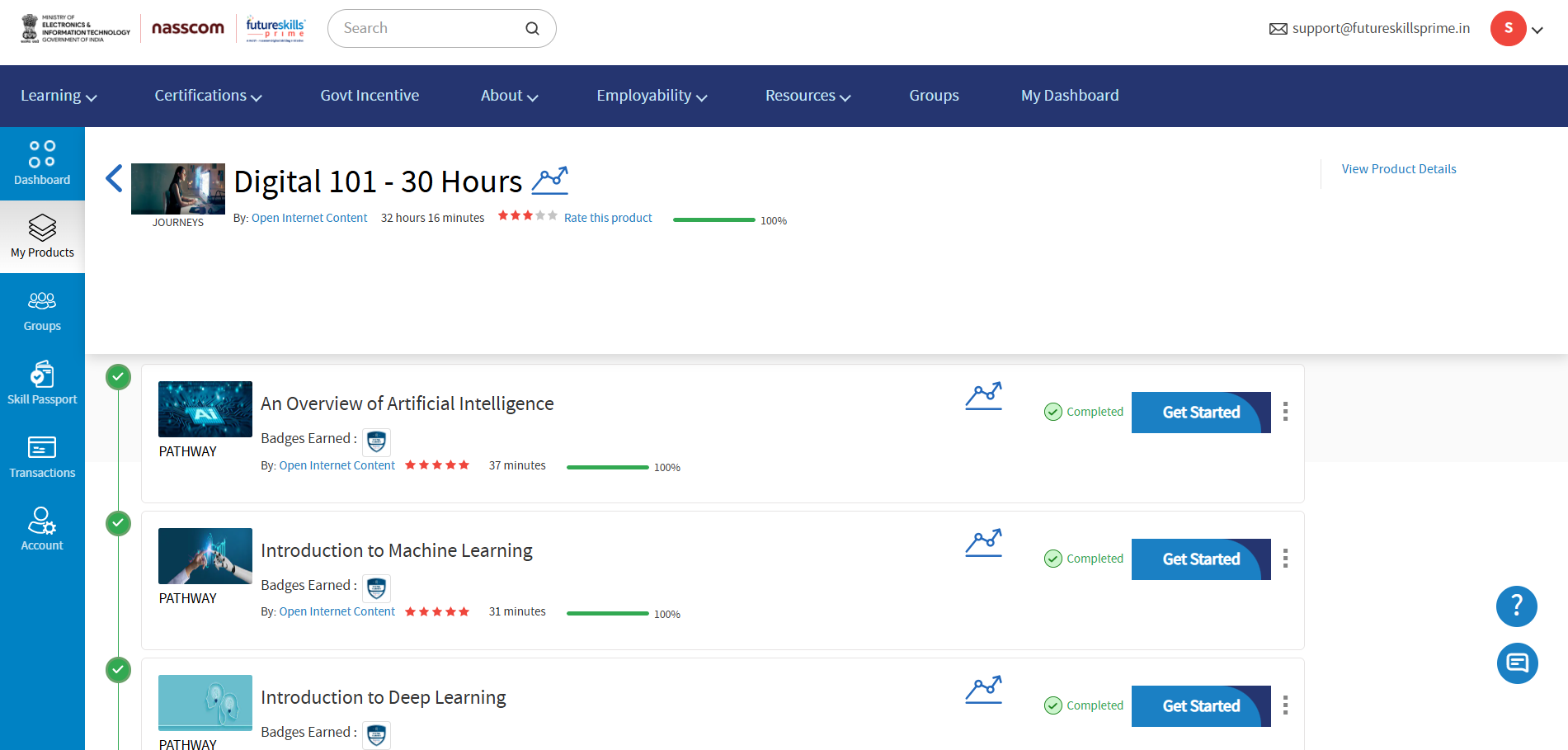
Task: Open three-dot menu for An Overview of Artificial Intelligence
Action: pyautogui.click(x=1285, y=412)
